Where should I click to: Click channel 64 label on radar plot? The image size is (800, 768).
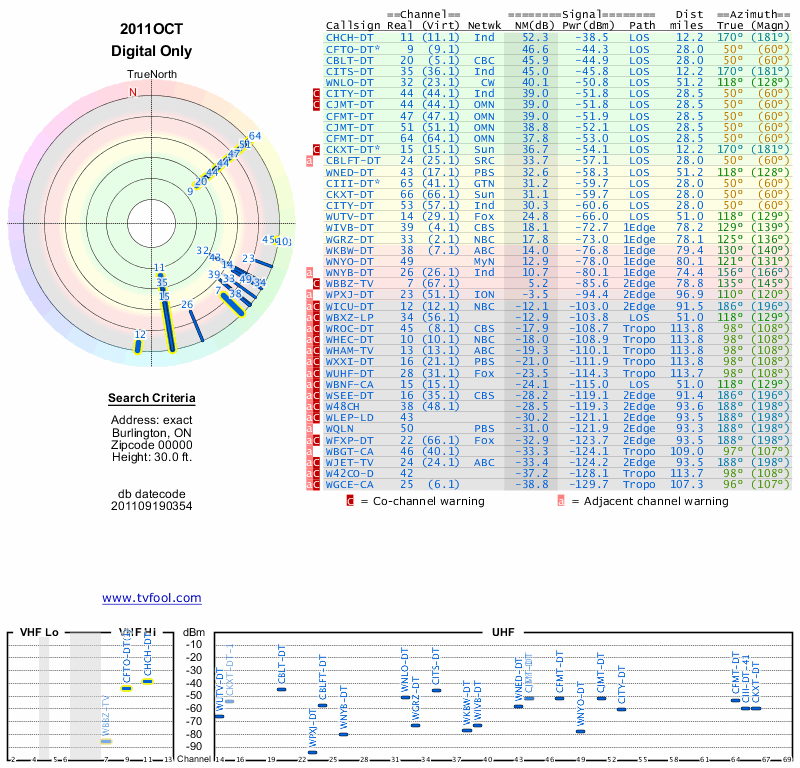pos(255,136)
